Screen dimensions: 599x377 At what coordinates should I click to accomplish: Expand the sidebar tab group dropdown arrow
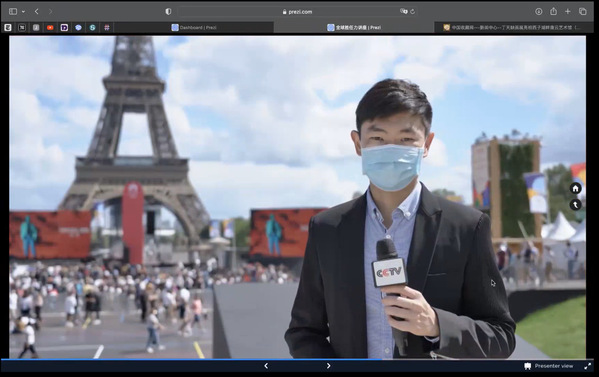tap(23, 12)
